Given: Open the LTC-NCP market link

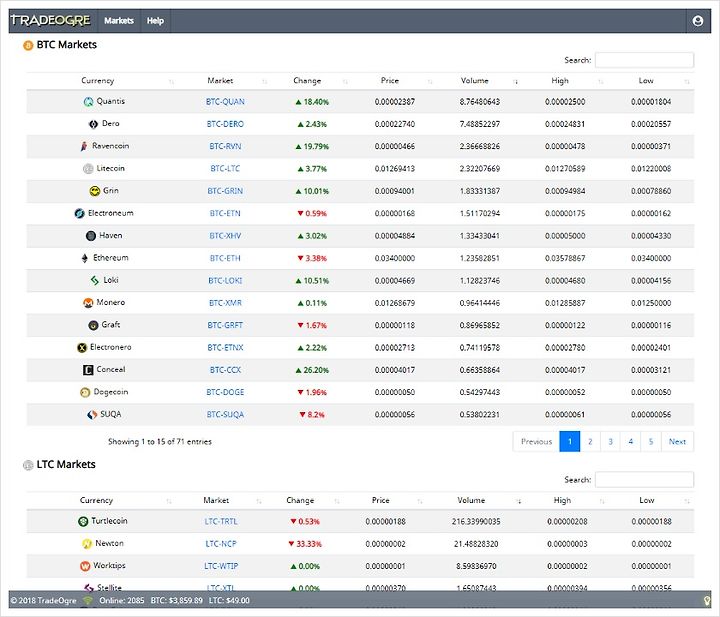Looking at the screenshot, I should pyautogui.click(x=221, y=544).
